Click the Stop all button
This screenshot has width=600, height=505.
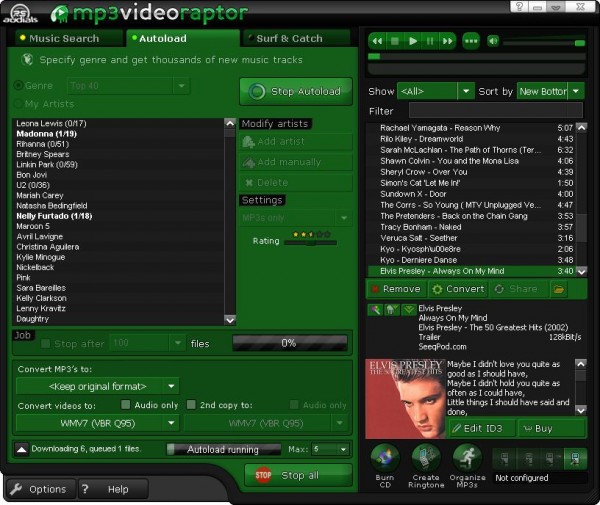[x=298, y=475]
